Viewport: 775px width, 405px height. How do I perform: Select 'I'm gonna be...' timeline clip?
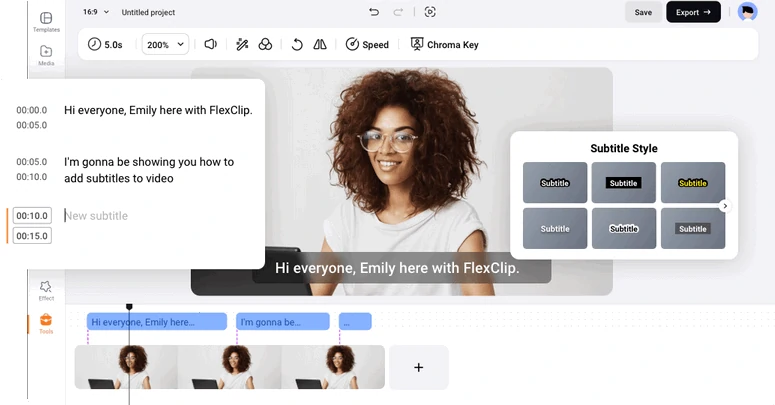click(283, 321)
